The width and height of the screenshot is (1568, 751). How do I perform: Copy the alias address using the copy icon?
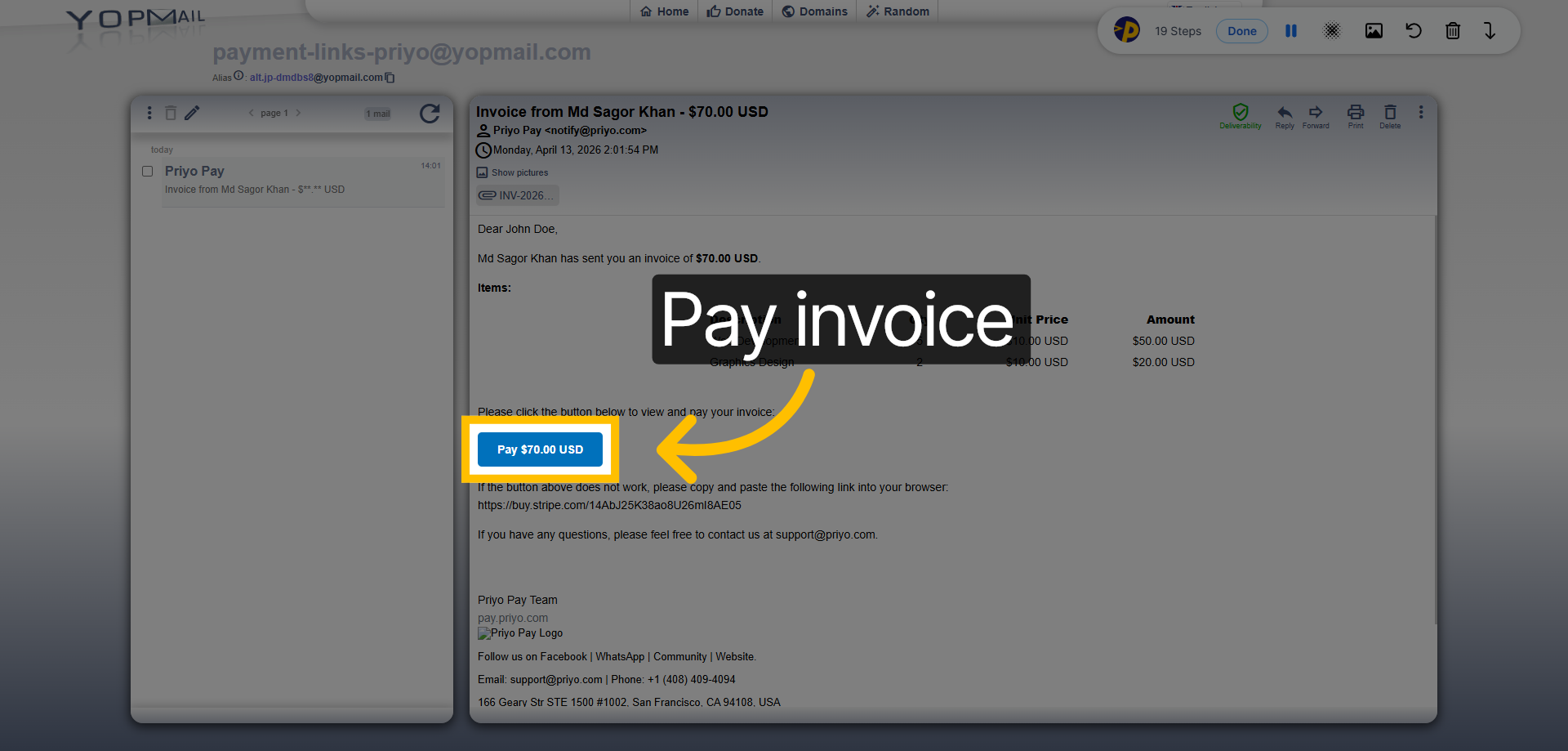(x=390, y=77)
